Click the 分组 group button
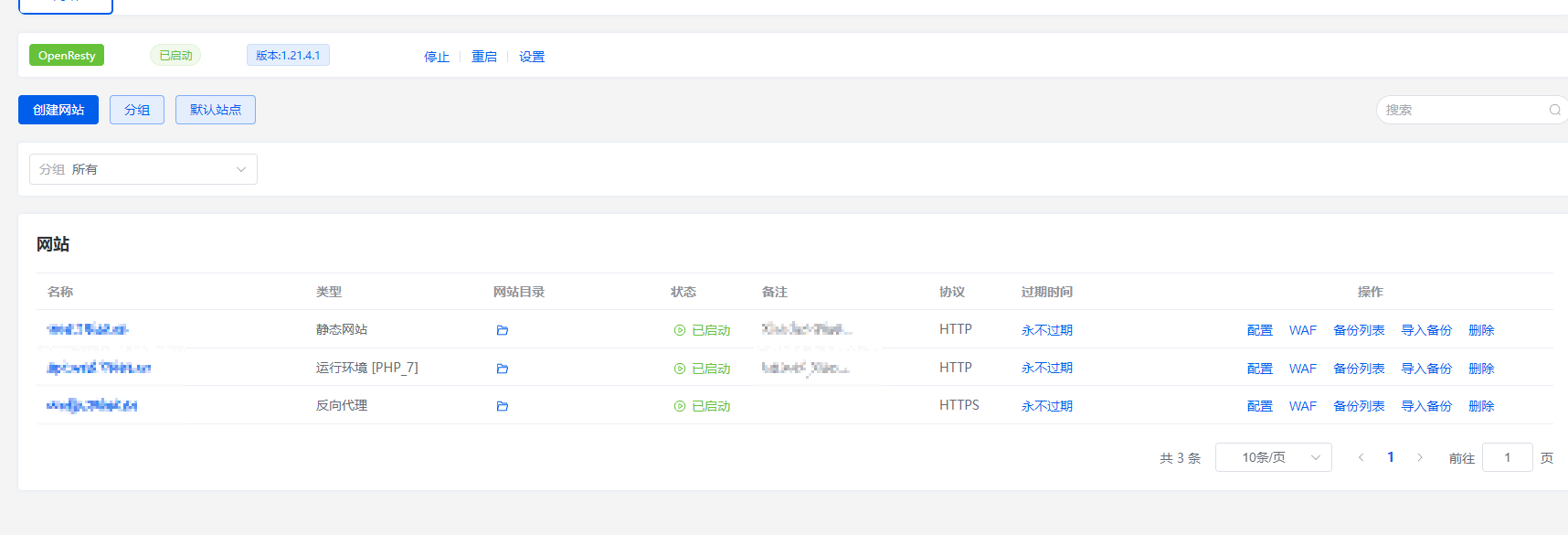The width and height of the screenshot is (1568, 535). tap(137, 110)
